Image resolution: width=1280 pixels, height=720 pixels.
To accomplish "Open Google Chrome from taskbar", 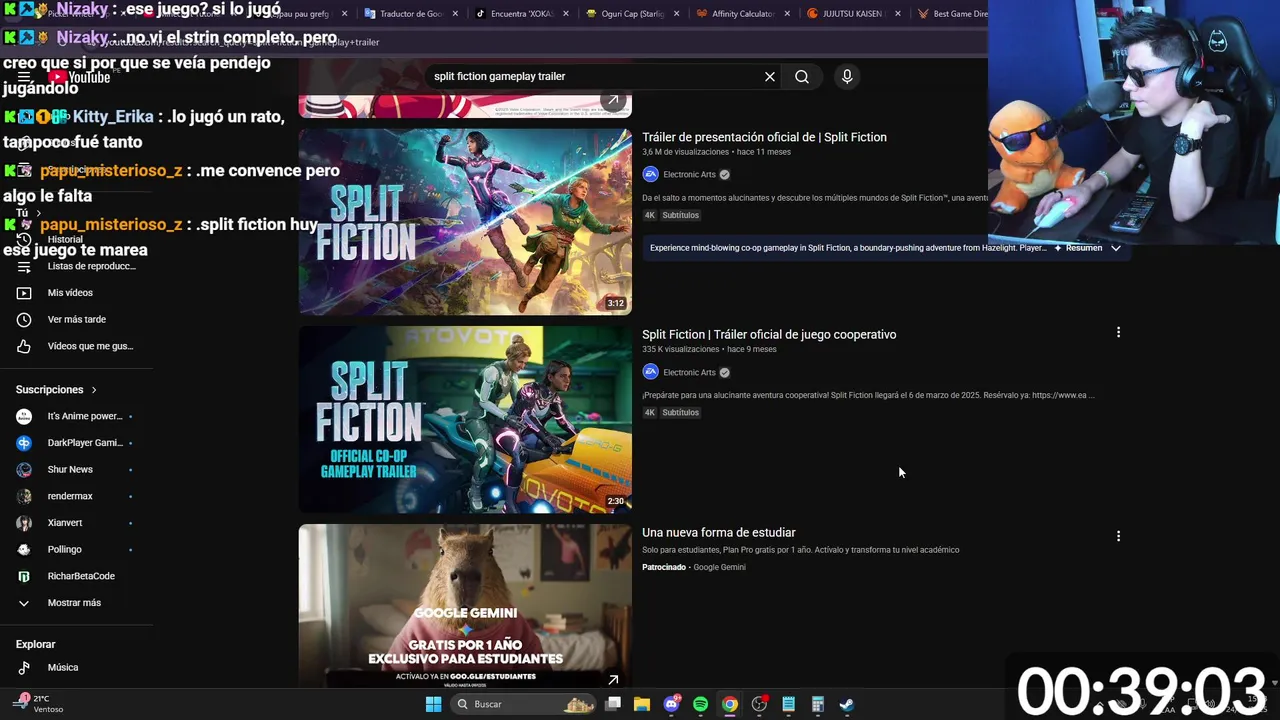I will tap(730, 704).
